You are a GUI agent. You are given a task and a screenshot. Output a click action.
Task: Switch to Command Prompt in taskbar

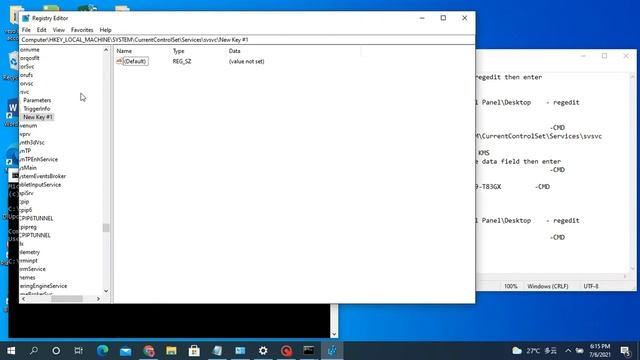pos(309,350)
